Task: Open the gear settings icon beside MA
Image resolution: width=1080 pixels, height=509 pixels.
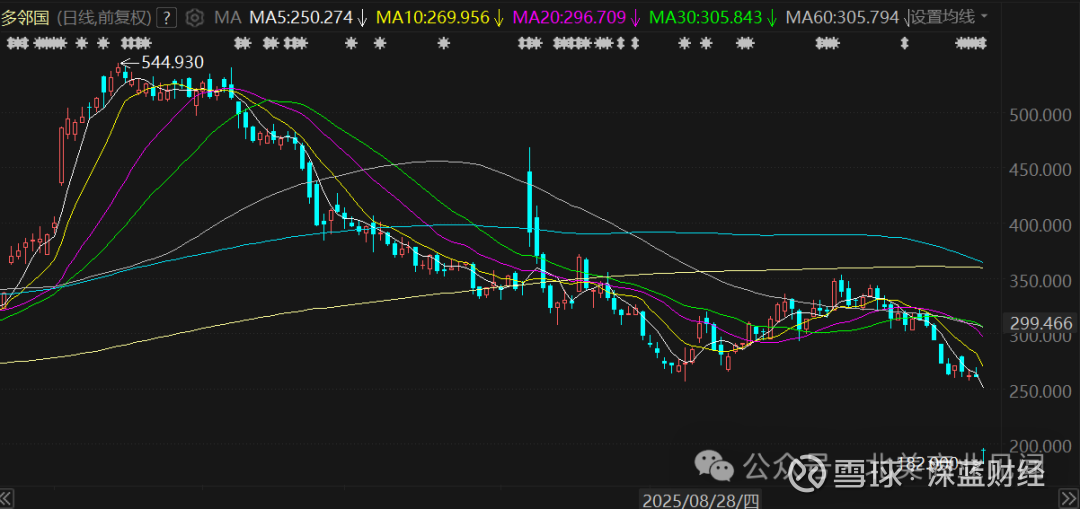Action: click(196, 17)
